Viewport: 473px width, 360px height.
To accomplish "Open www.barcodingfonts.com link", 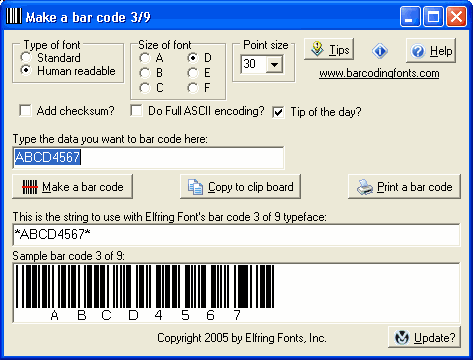I will [379, 73].
